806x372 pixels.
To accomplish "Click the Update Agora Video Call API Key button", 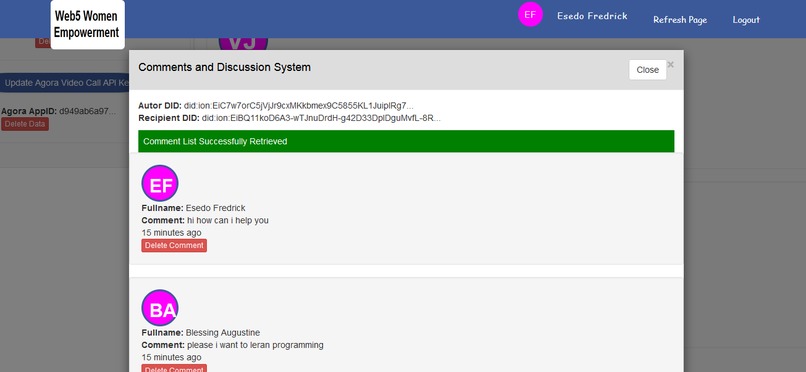I will pos(64,83).
